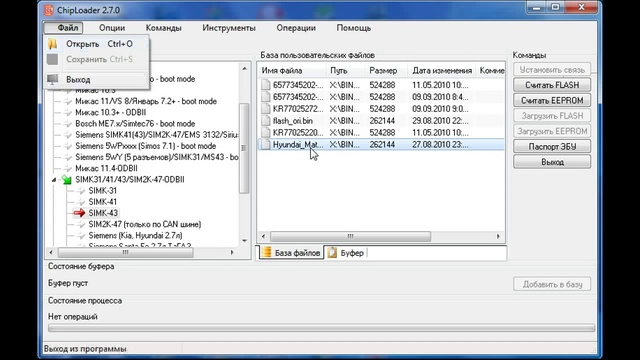Select the SIMK-43 tree item

[103, 213]
